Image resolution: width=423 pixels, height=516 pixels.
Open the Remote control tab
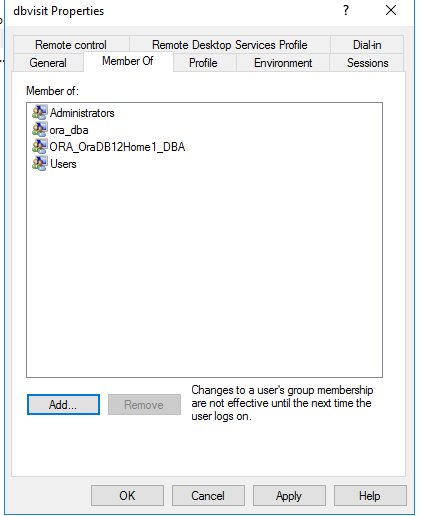pyautogui.click(x=71, y=45)
